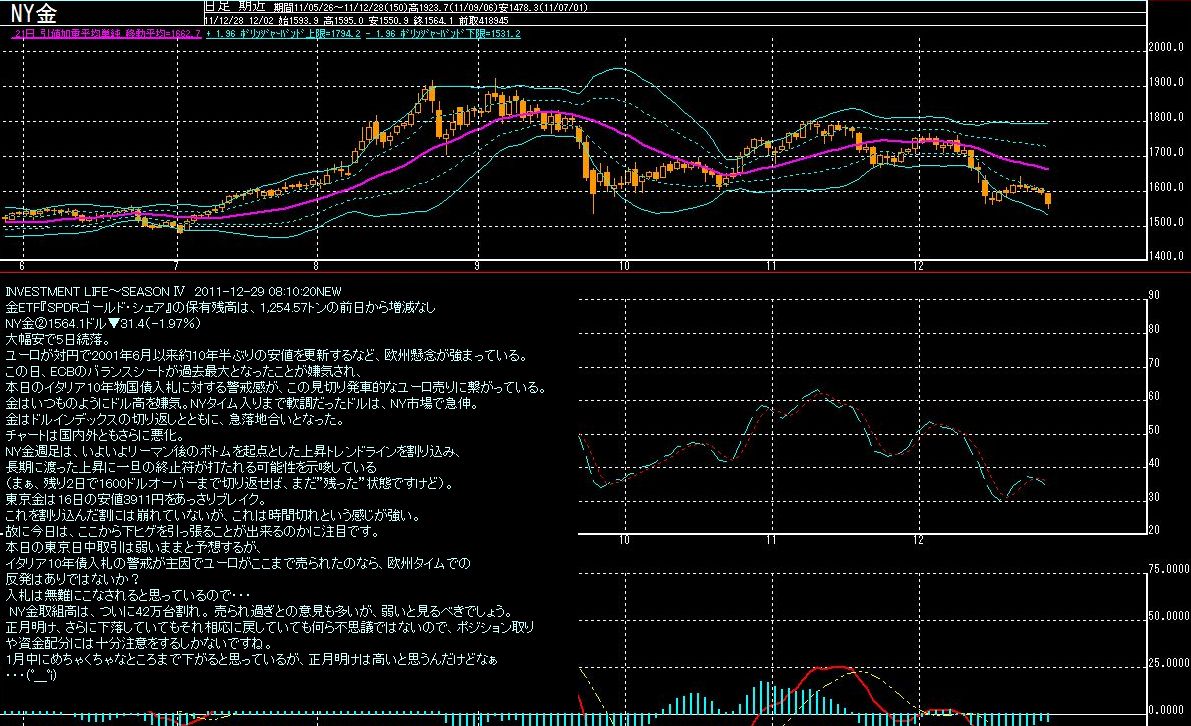Click month 7 on price chart axis
This screenshot has height=726, width=1191.
pos(176,266)
